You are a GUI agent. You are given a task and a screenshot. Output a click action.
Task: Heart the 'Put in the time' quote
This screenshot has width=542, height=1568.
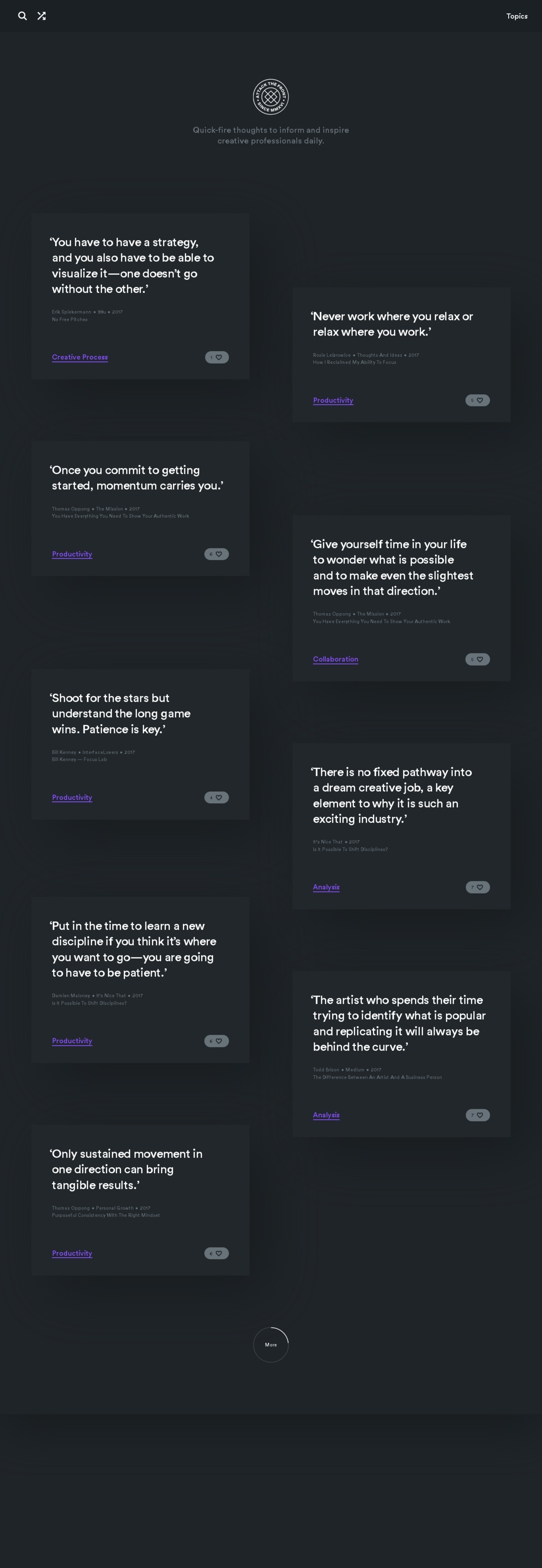(x=217, y=1041)
